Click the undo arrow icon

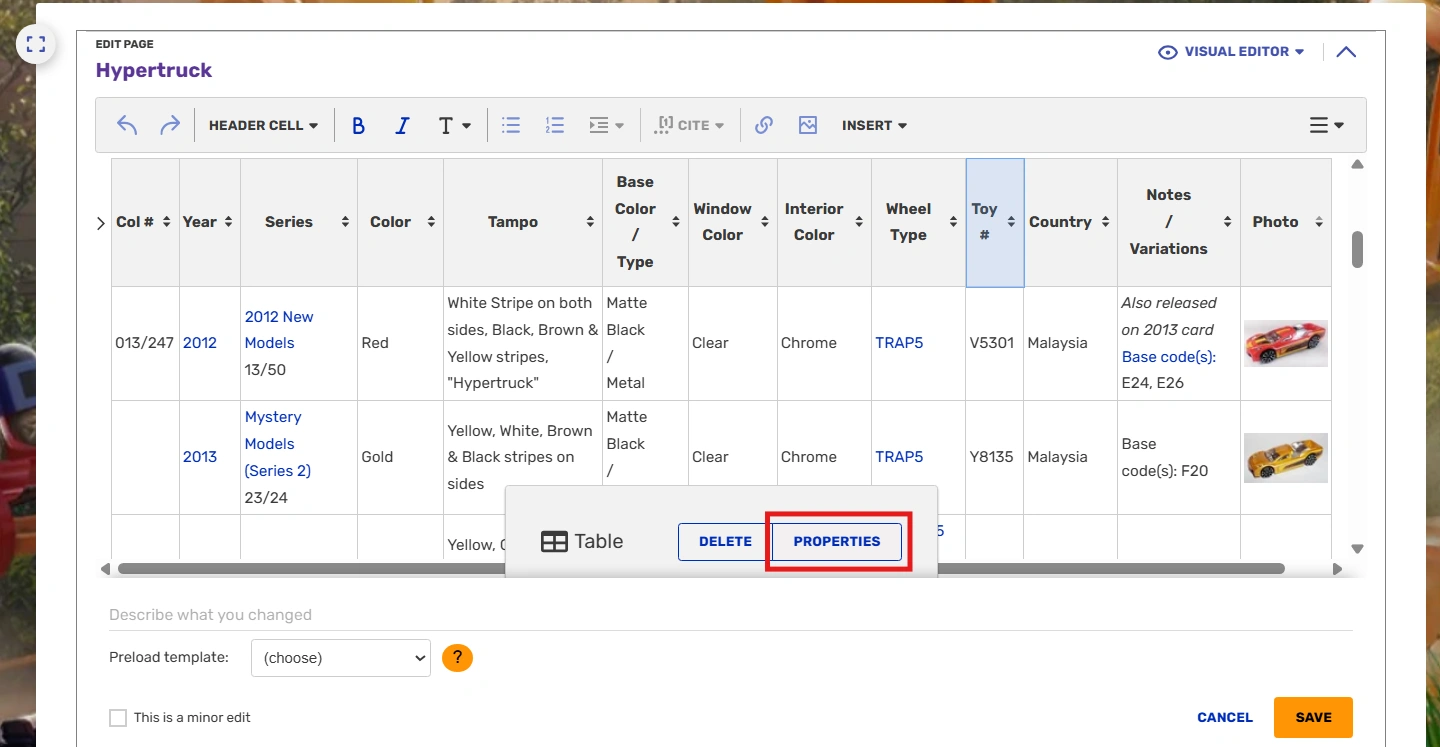(127, 125)
